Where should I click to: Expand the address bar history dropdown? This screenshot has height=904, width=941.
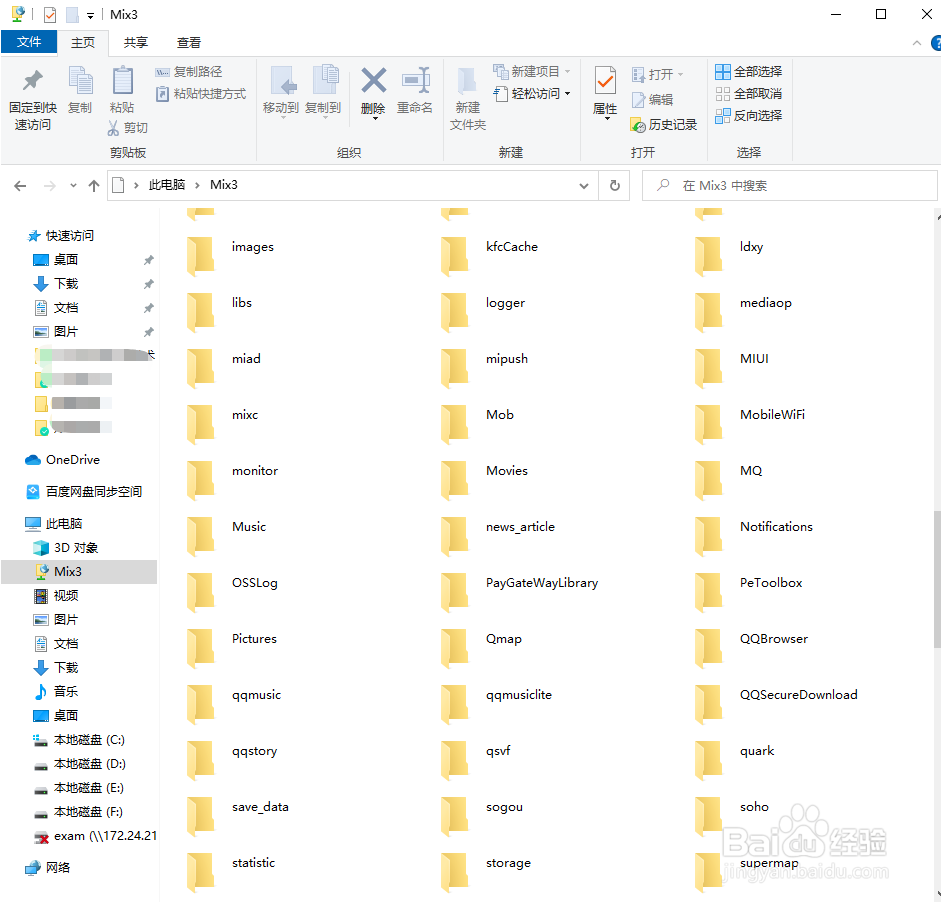pyautogui.click(x=583, y=186)
